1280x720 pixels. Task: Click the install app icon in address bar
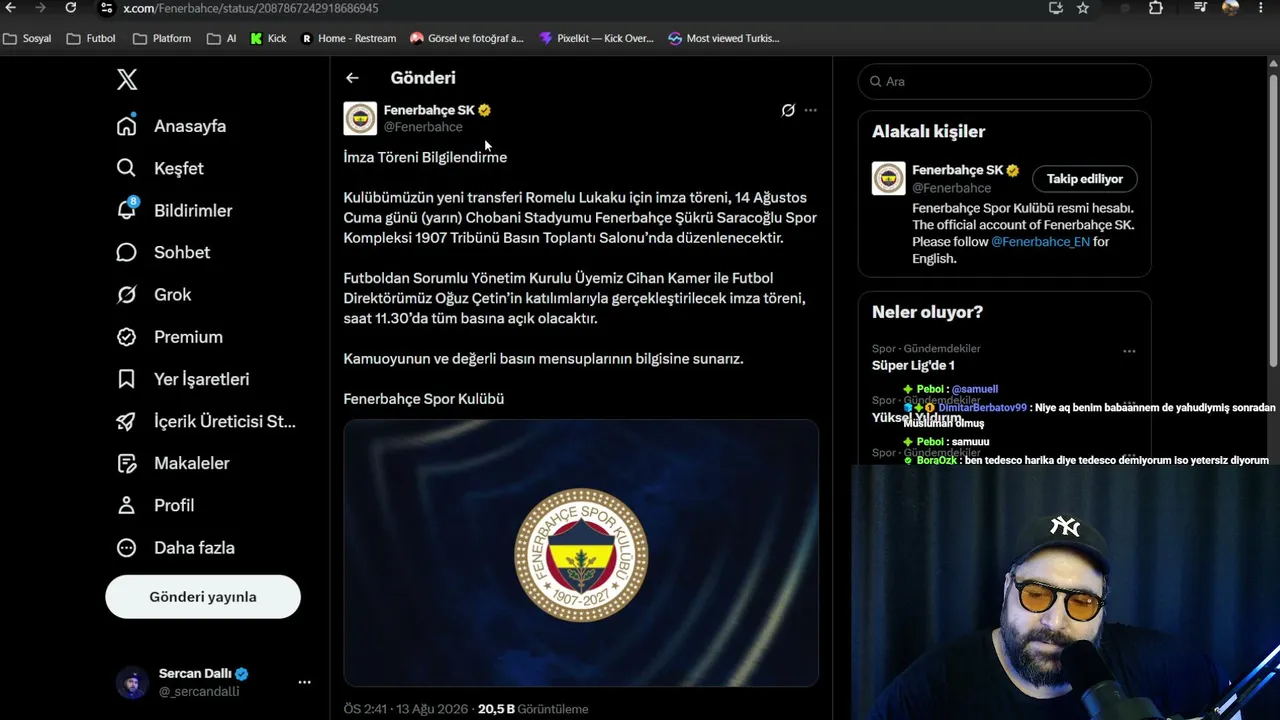click(1056, 8)
